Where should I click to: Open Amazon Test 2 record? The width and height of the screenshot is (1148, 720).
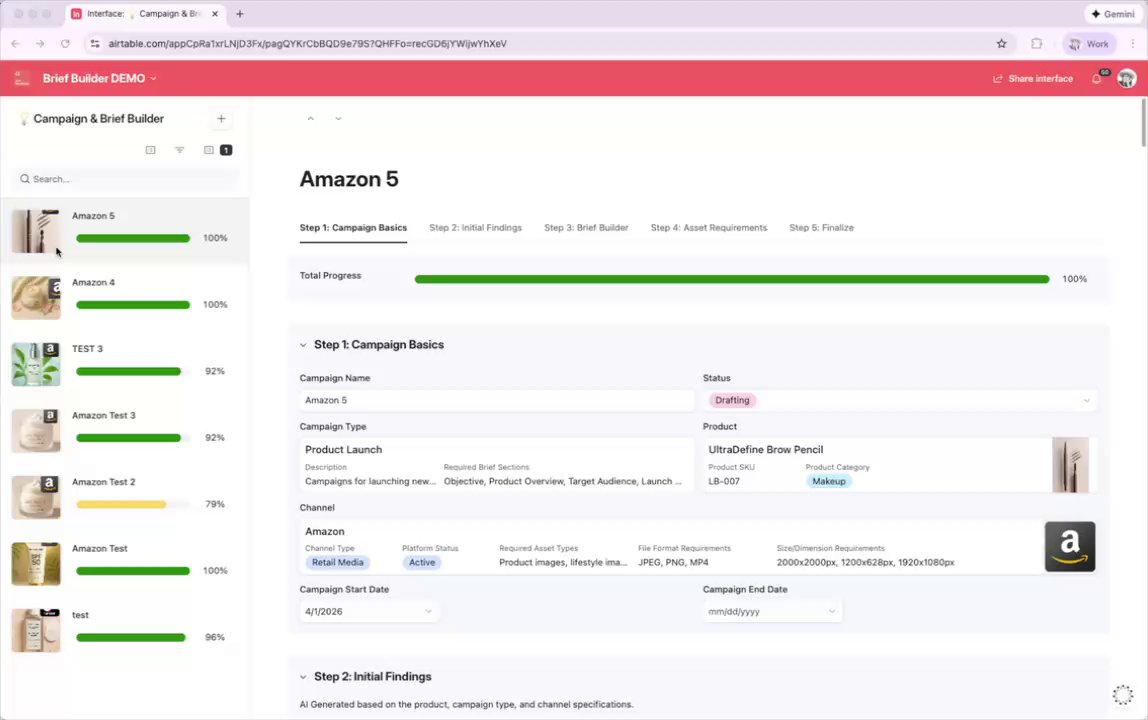[124, 497]
